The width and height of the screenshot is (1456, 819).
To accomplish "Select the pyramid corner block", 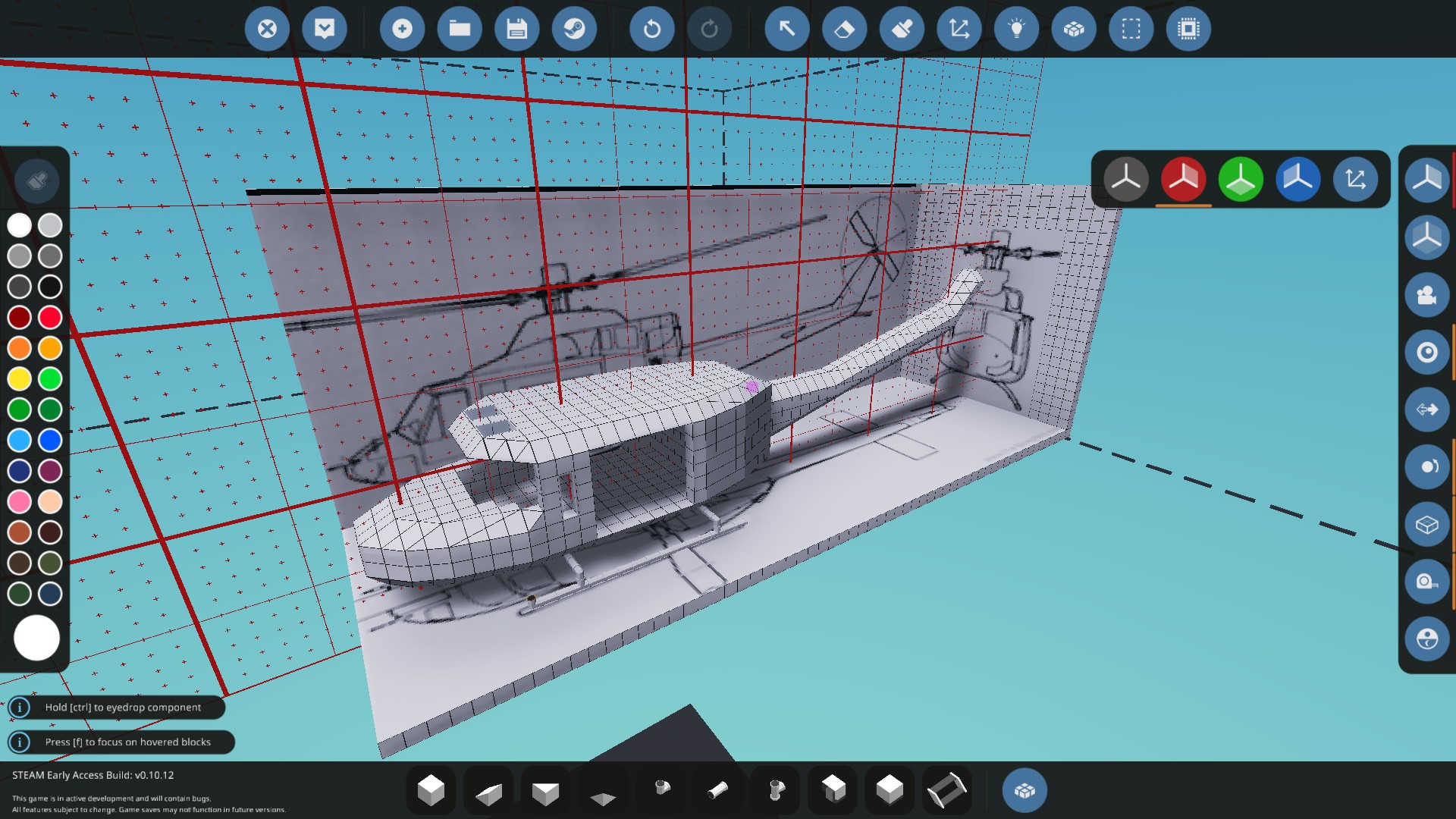I will click(x=546, y=790).
